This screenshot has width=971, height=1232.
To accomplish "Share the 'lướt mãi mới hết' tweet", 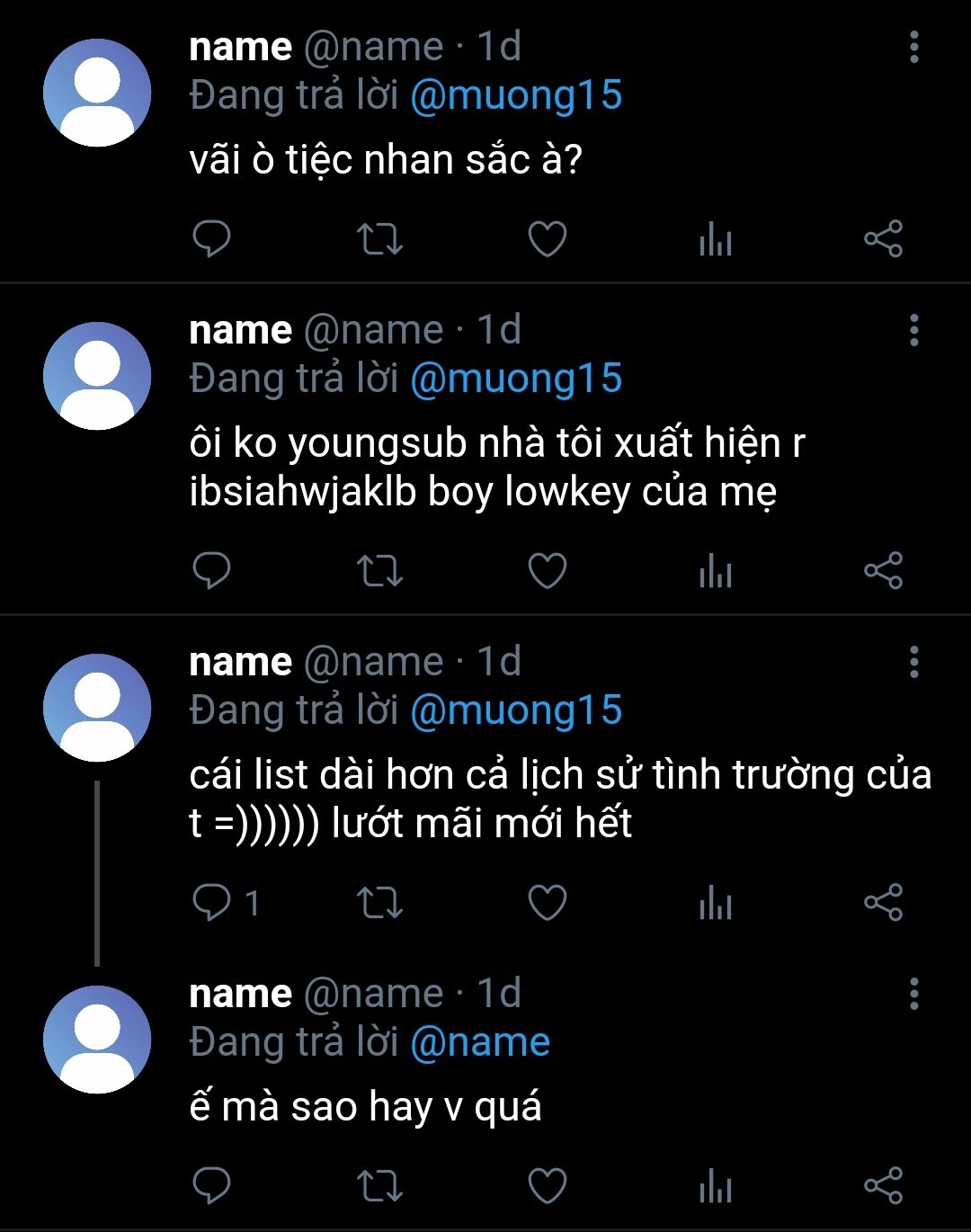I will (883, 903).
